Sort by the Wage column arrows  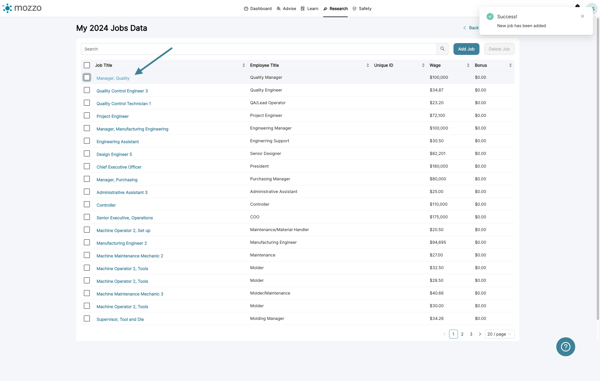(x=468, y=65)
